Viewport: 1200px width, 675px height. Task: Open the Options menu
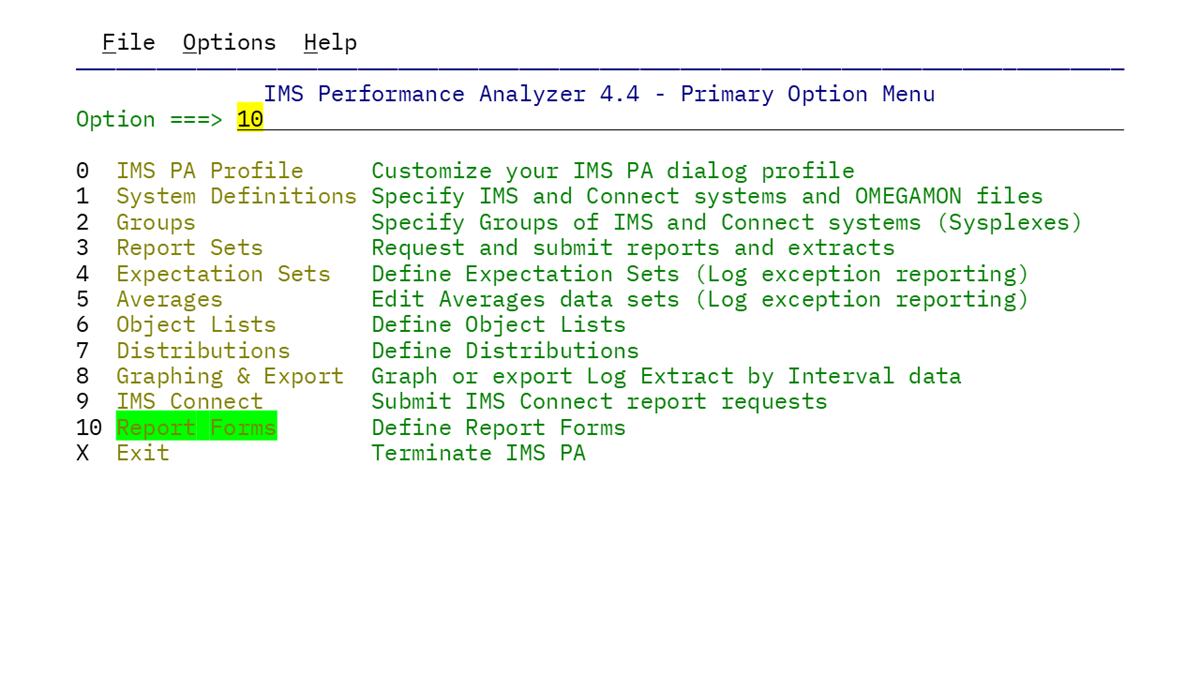(x=229, y=42)
